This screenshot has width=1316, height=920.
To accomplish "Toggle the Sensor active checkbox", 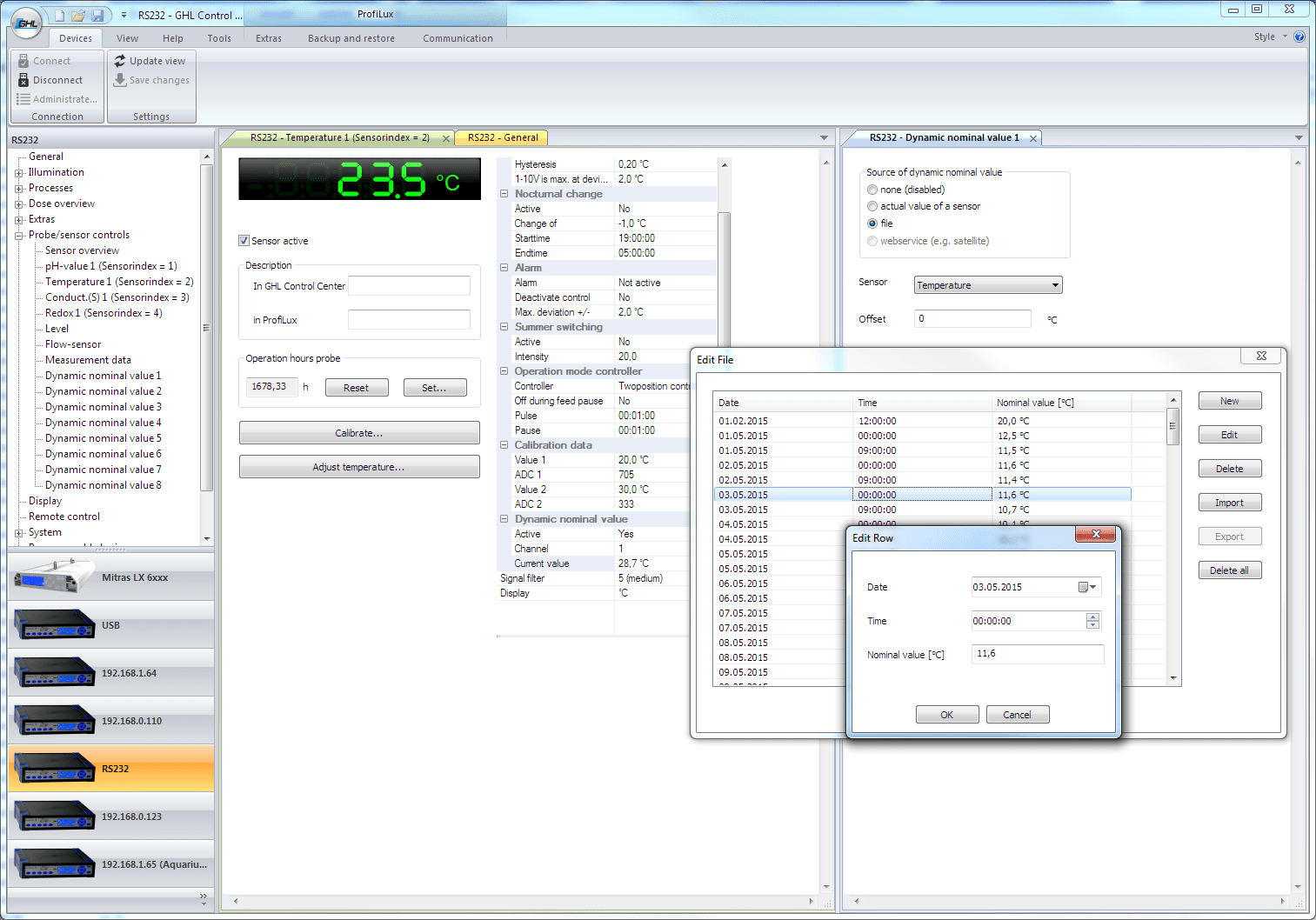I will (x=244, y=241).
